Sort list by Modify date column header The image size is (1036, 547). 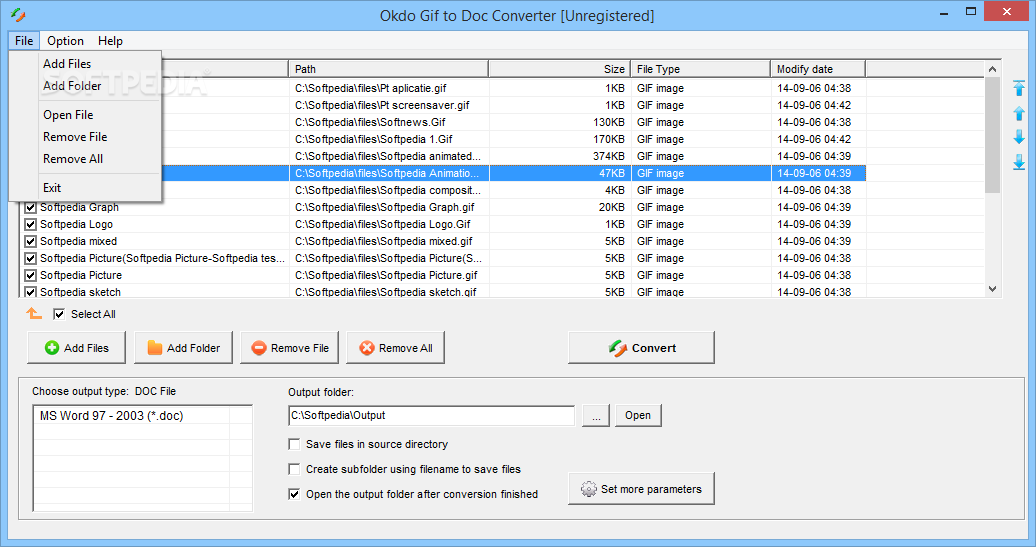[818, 69]
